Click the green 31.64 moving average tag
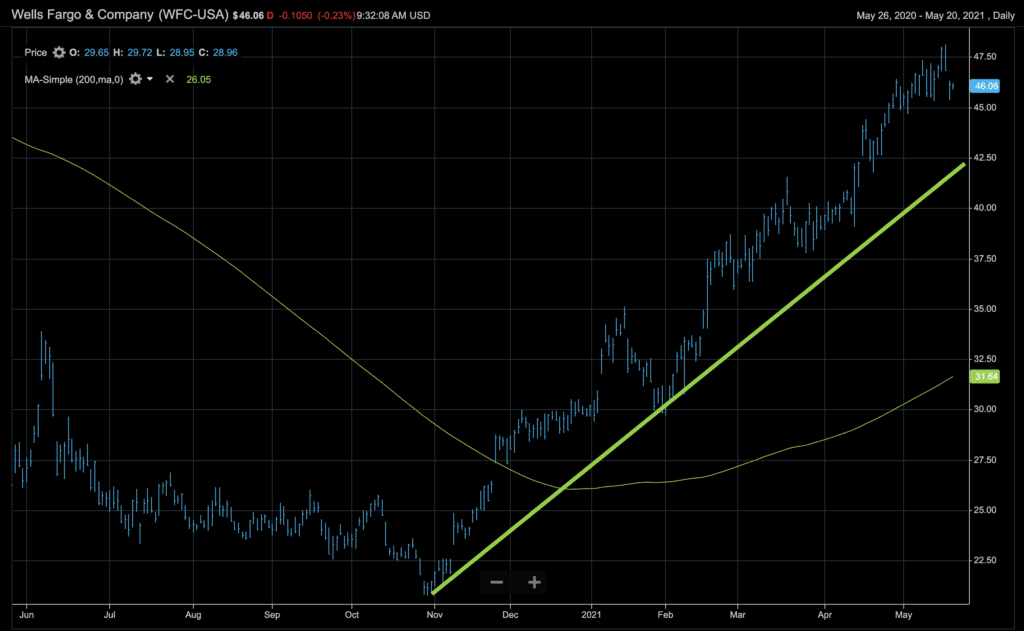Screen dimensions: 1024x631 click(x=986, y=376)
